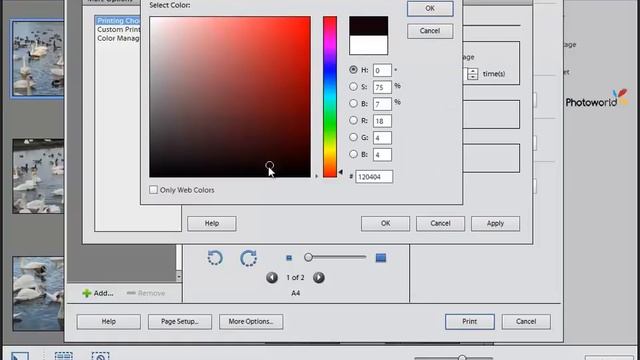Click the small zoom-out image icon
This screenshot has height=360, width=640.
[x=289, y=258]
